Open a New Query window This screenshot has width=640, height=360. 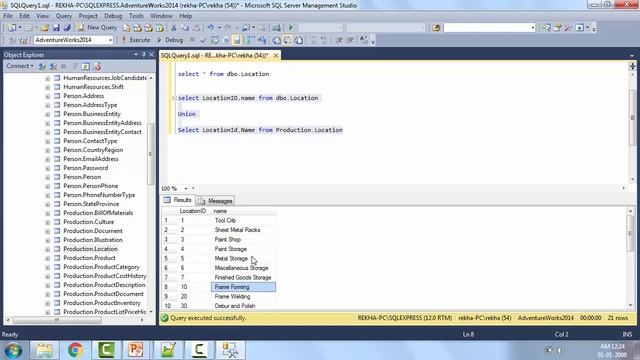coord(98,27)
